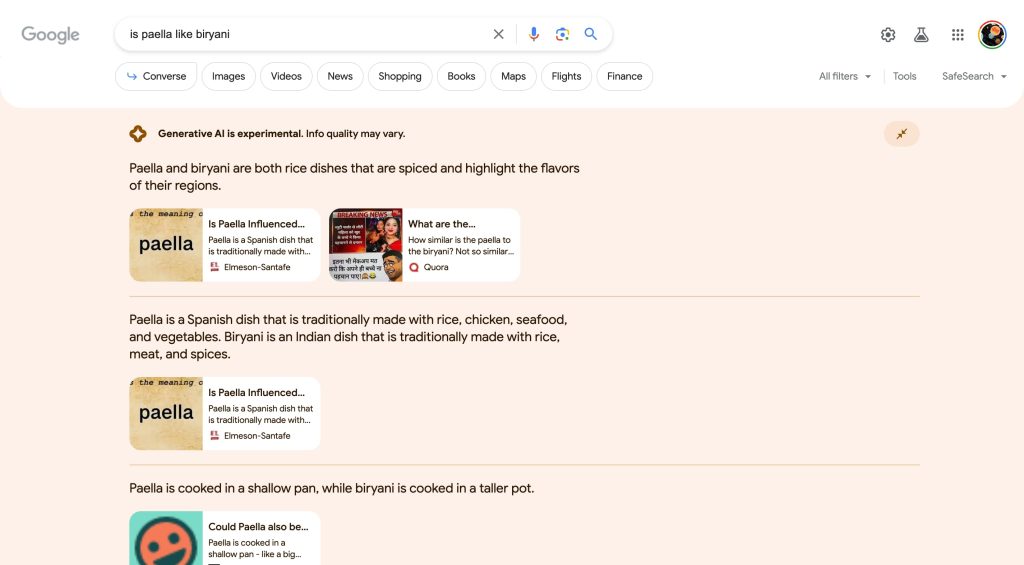This screenshot has width=1024, height=565.
Task: Select the Shopping filter chip
Action: 400,76
